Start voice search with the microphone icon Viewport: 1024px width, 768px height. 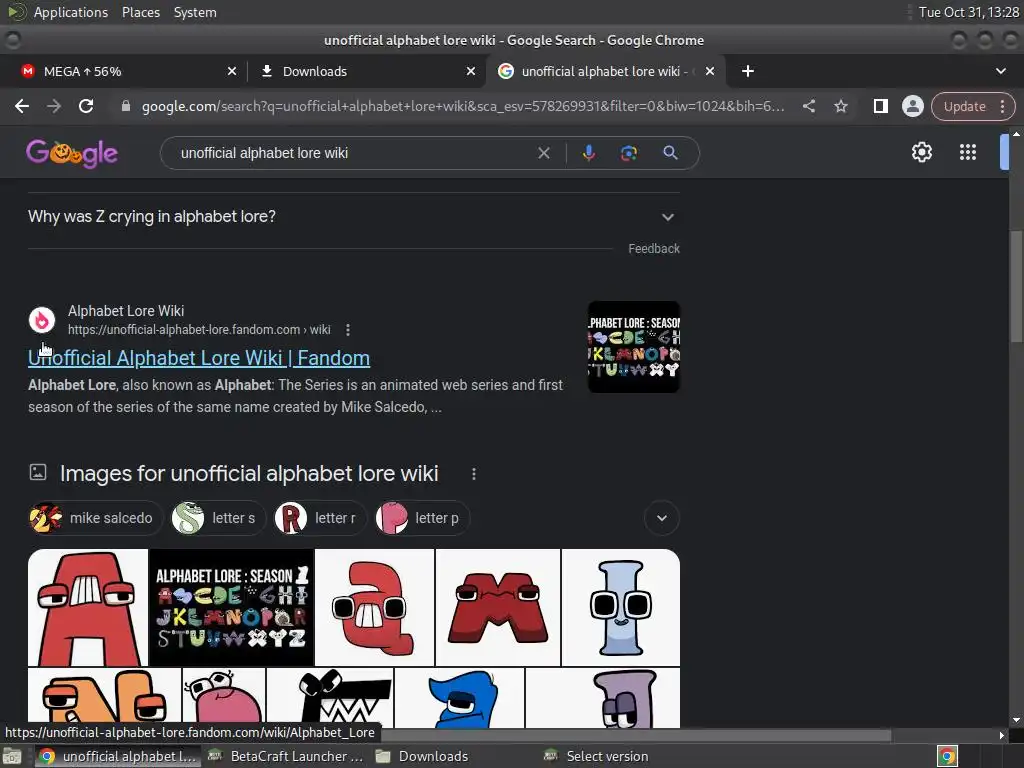coord(588,153)
